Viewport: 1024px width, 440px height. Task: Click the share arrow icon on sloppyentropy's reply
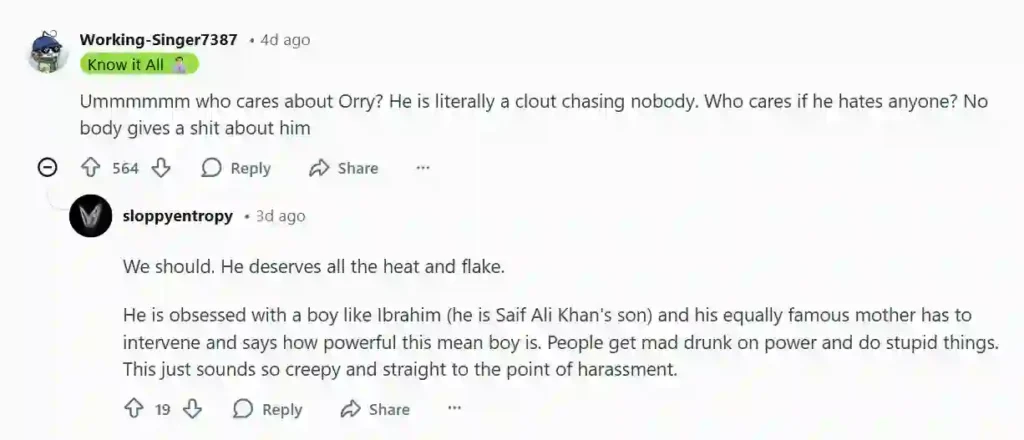[x=350, y=409]
